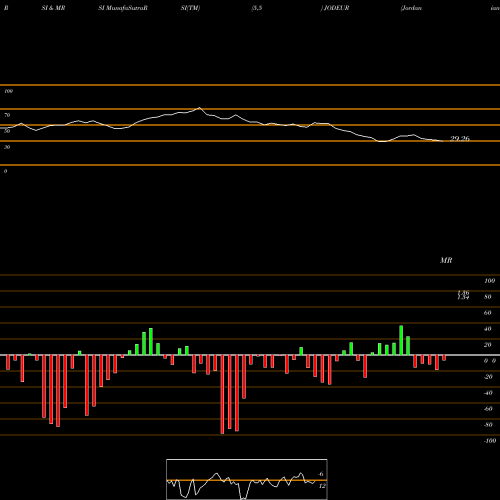The height and width of the screenshot is (500, 500).
Task: Select the MR axis label -60
Action: [488, 409]
